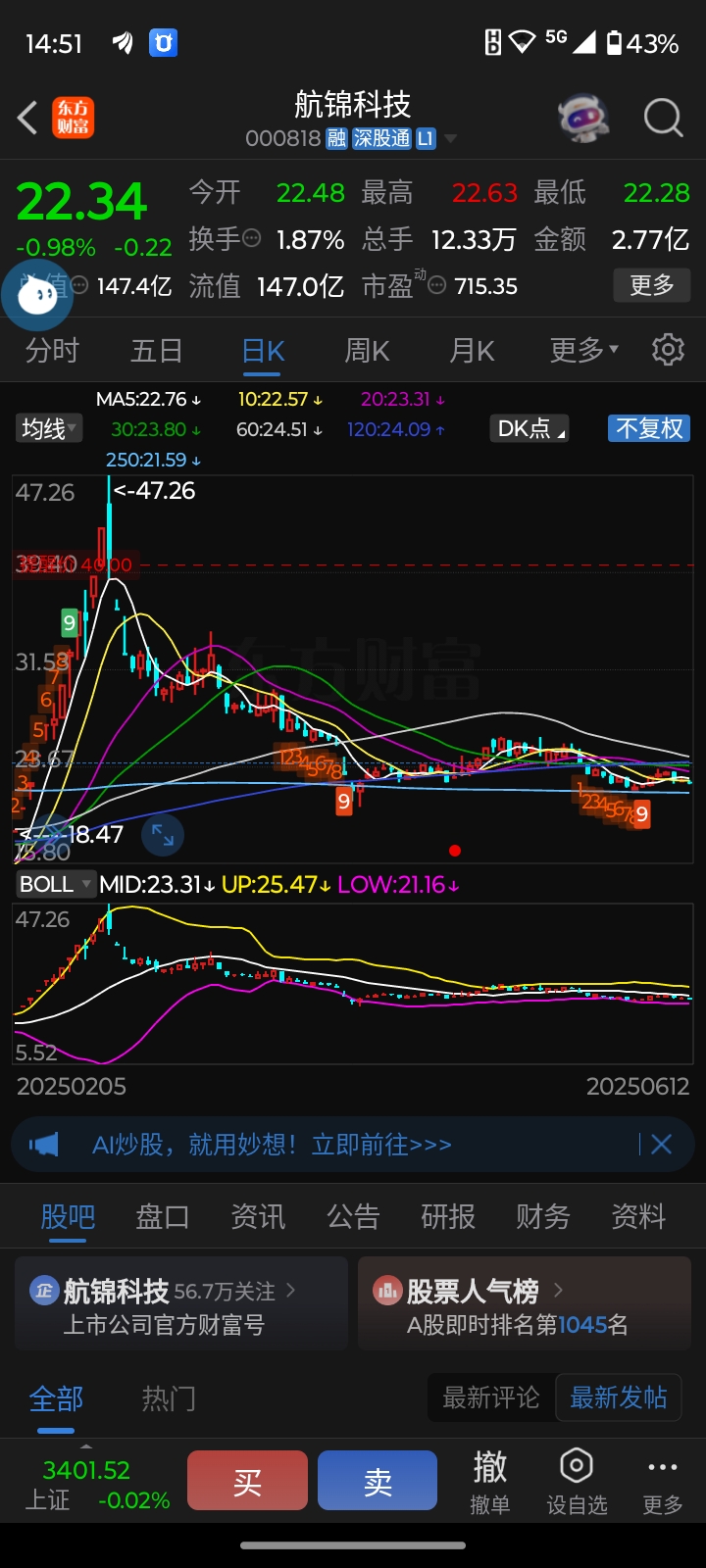This screenshot has height=1568, width=706.
Task: Tap the current price 22.34
Action: pyautogui.click(x=81, y=202)
